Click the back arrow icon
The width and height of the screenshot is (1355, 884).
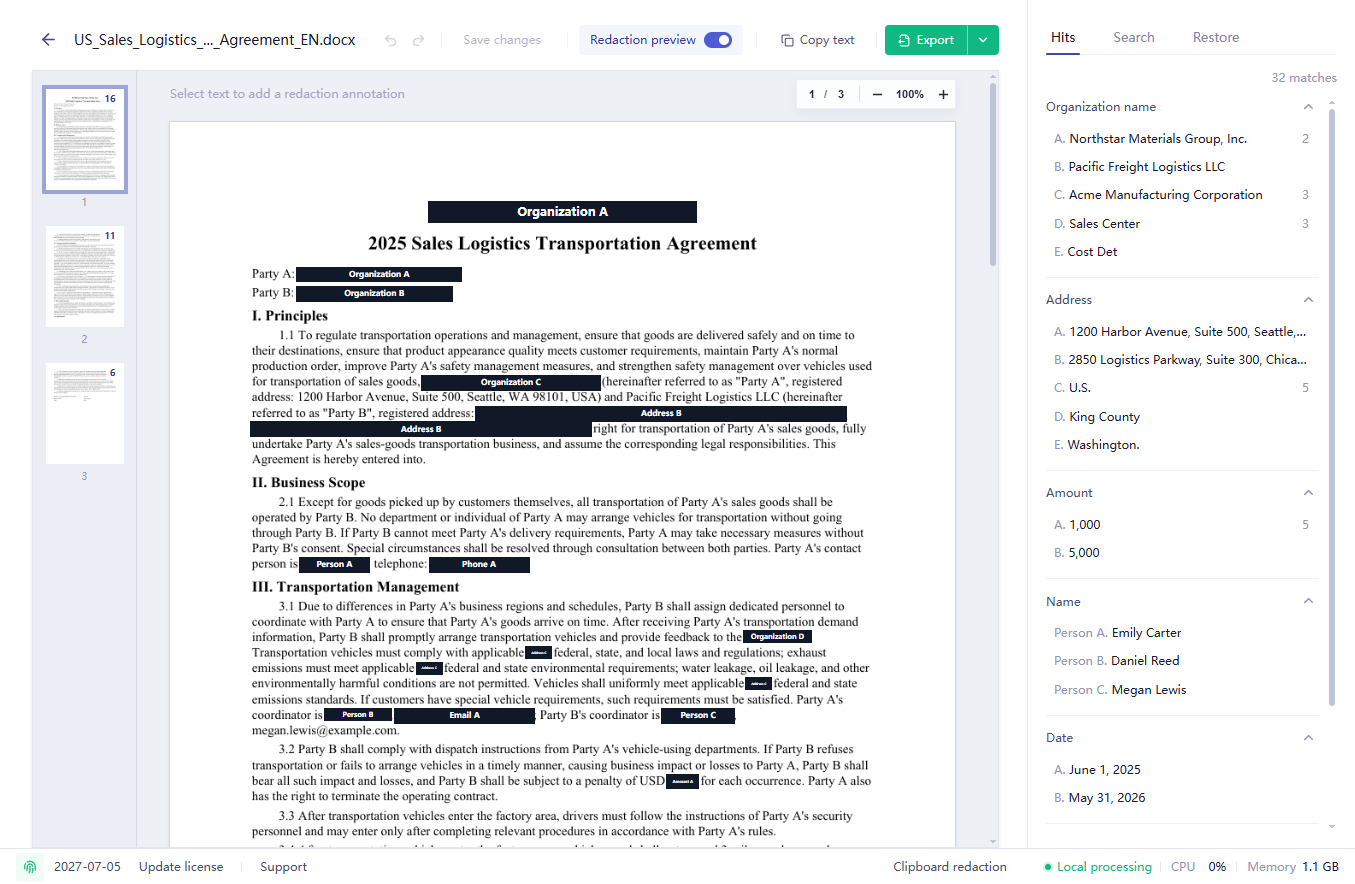48,40
